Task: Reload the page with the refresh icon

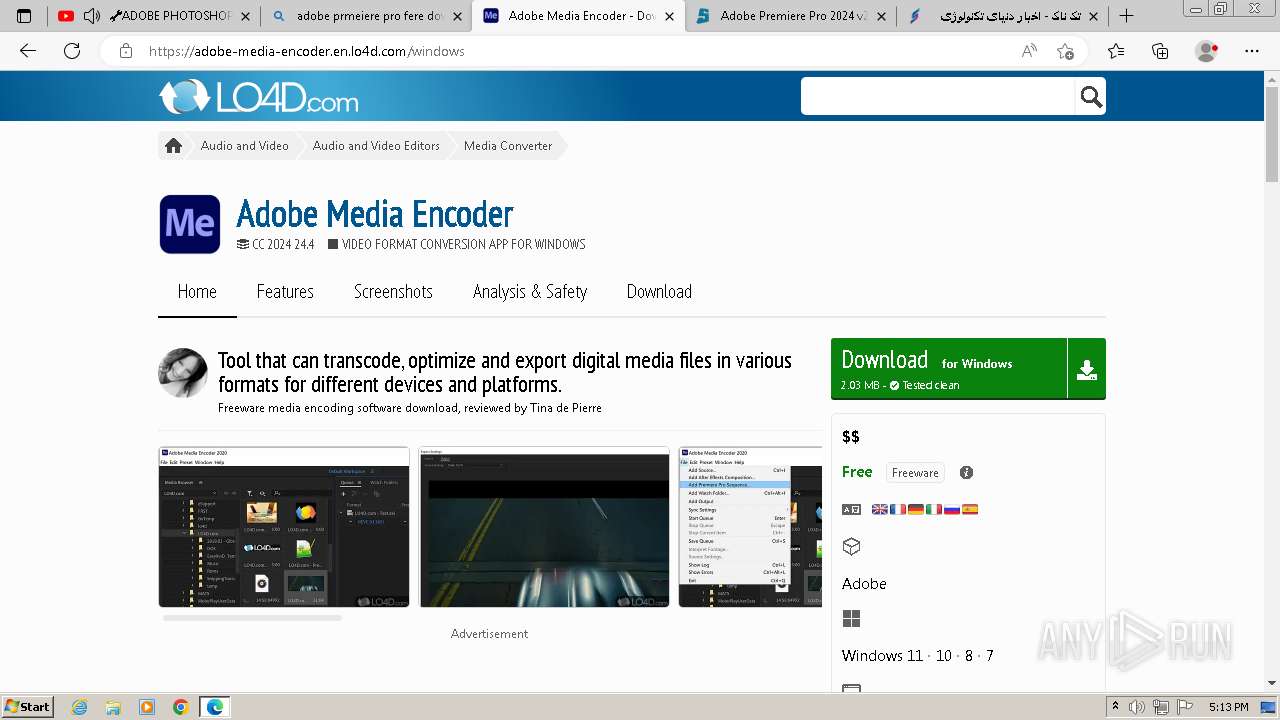Action: (x=72, y=51)
